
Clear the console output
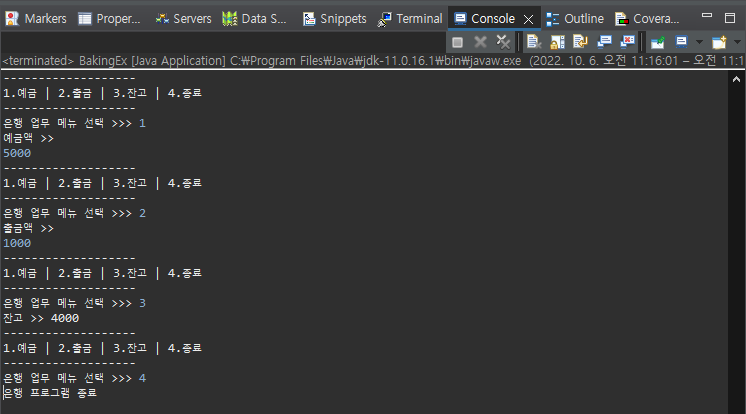[x=533, y=42]
